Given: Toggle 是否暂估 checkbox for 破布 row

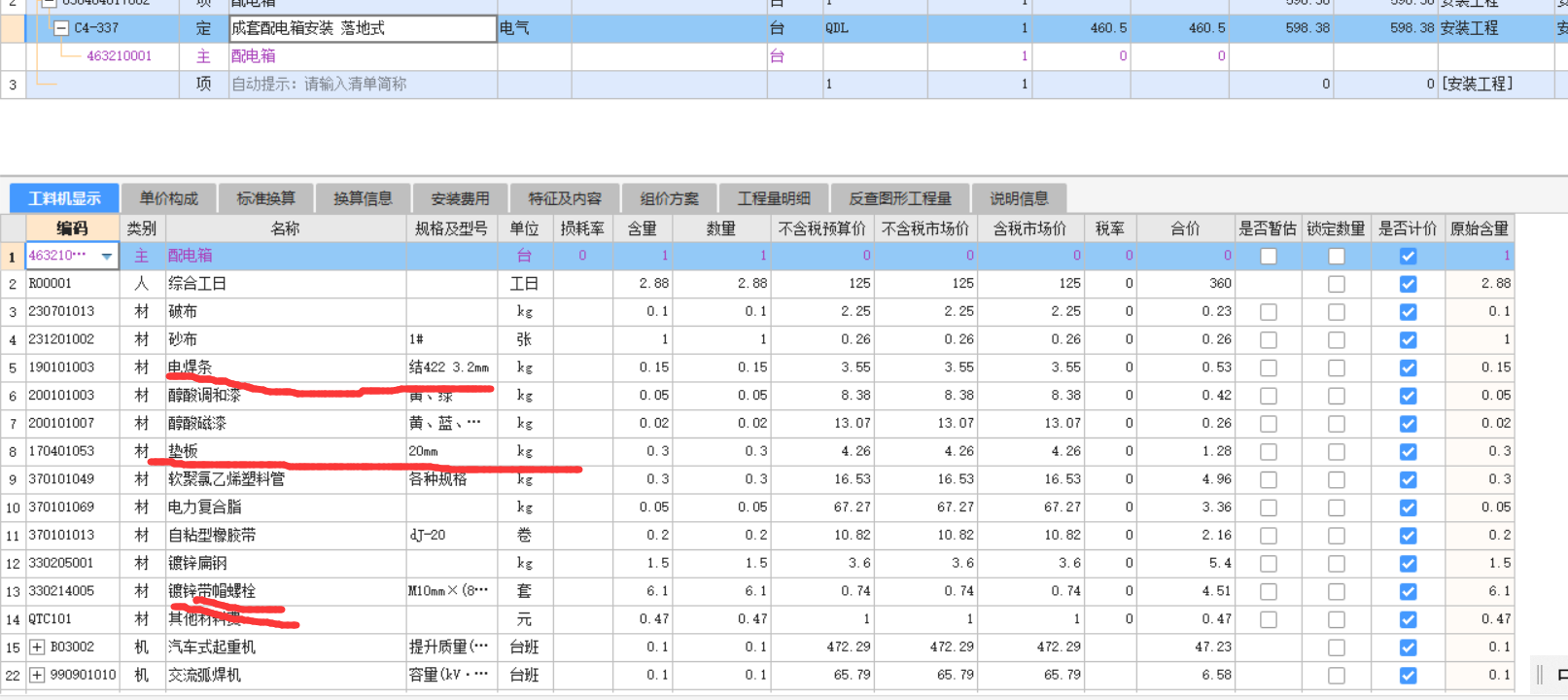Looking at the screenshot, I should point(1268,312).
